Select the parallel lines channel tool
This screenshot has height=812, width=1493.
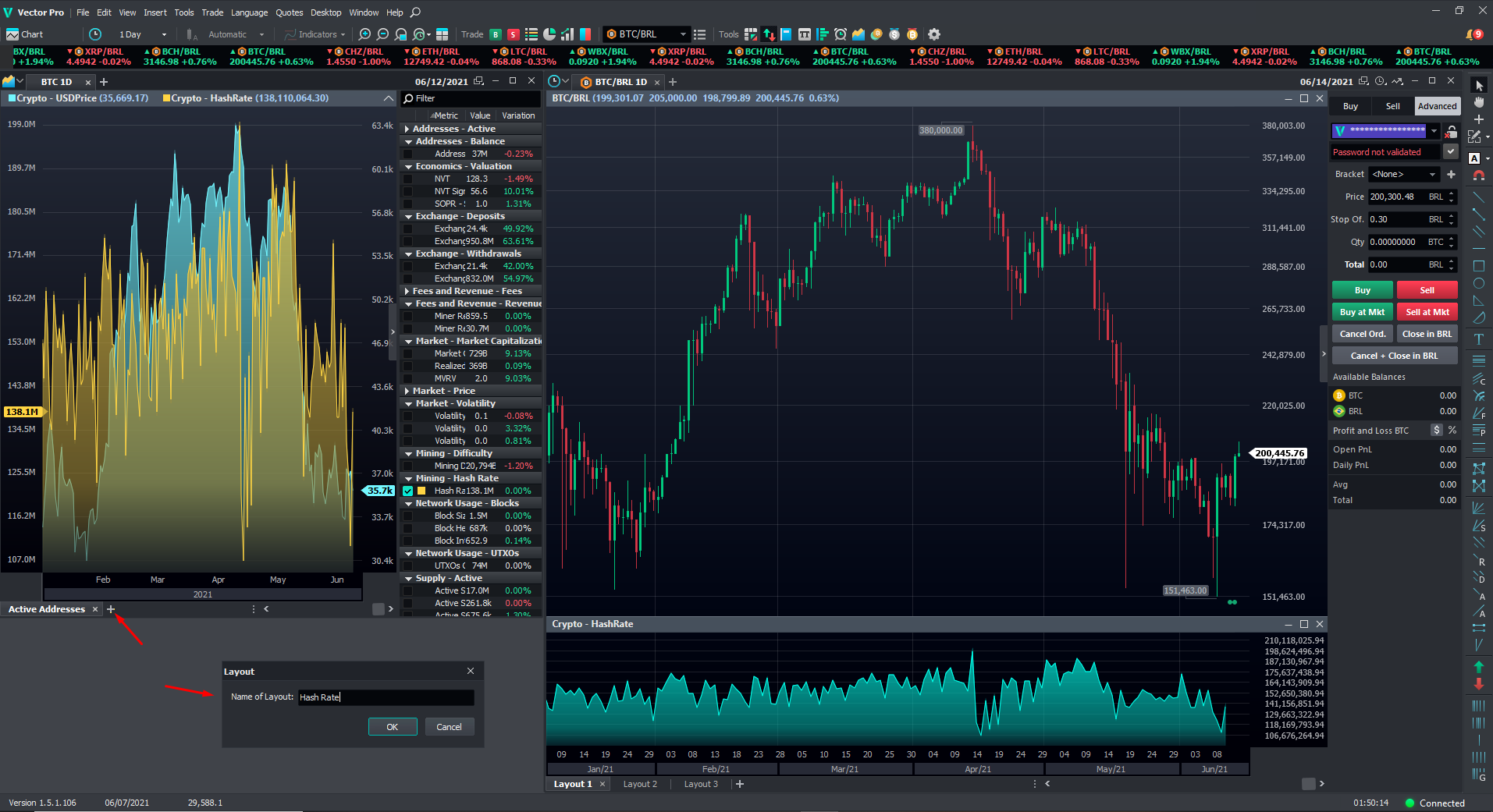point(1478,232)
